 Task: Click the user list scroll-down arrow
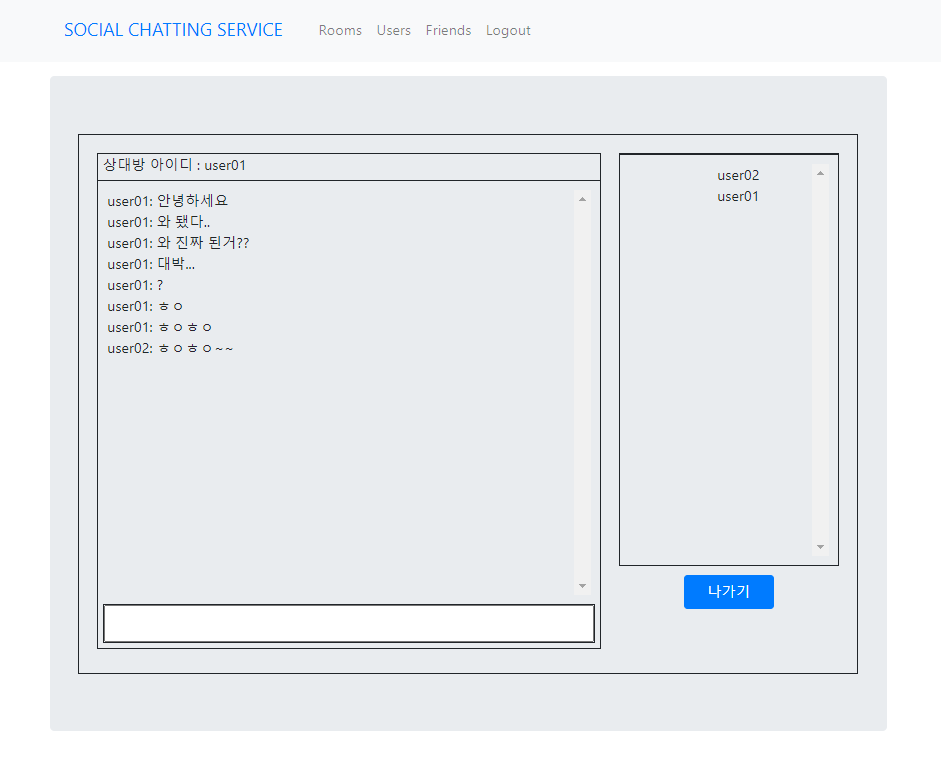pos(820,547)
